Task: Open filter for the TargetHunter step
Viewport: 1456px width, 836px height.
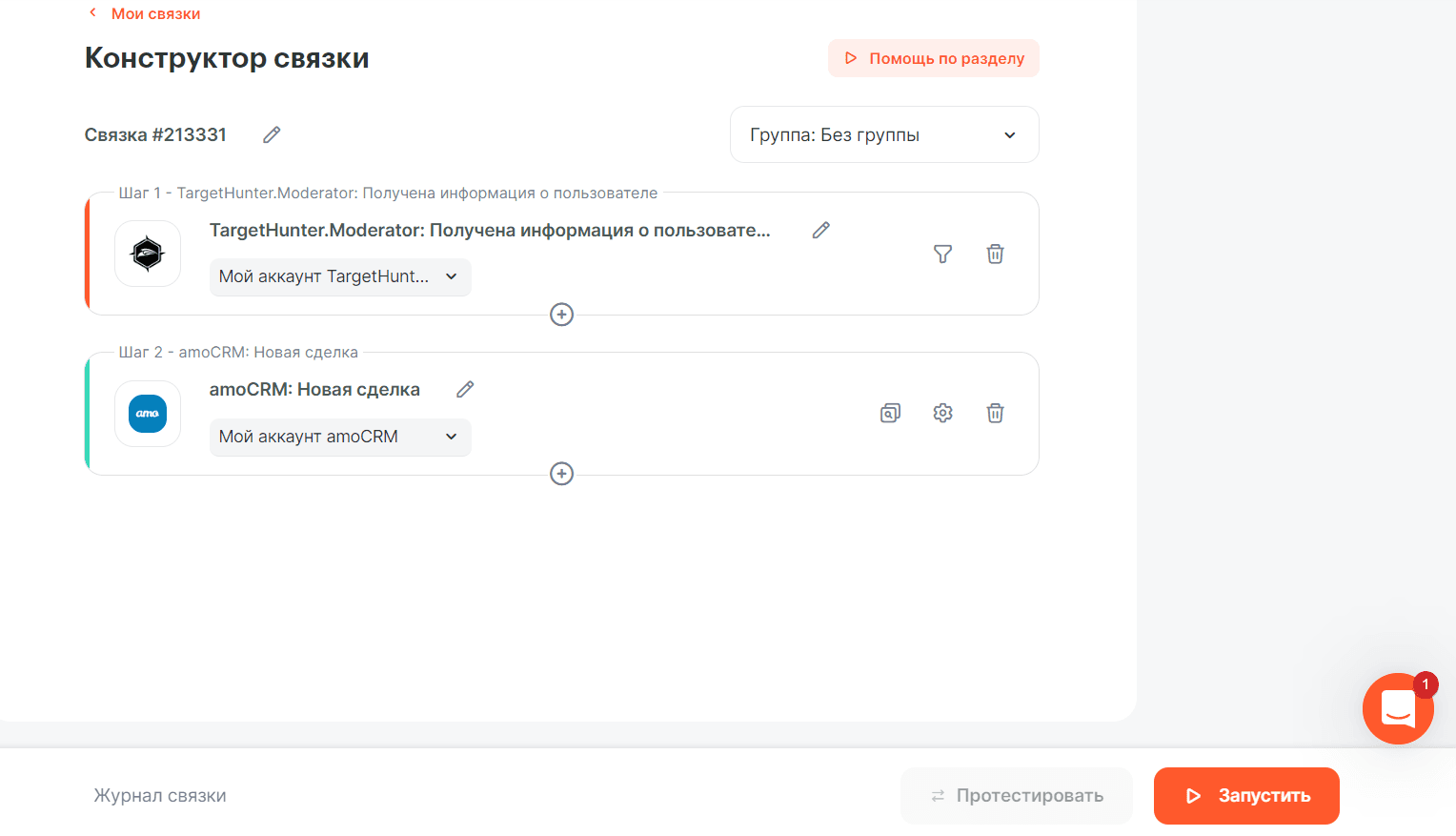Action: [x=942, y=255]
